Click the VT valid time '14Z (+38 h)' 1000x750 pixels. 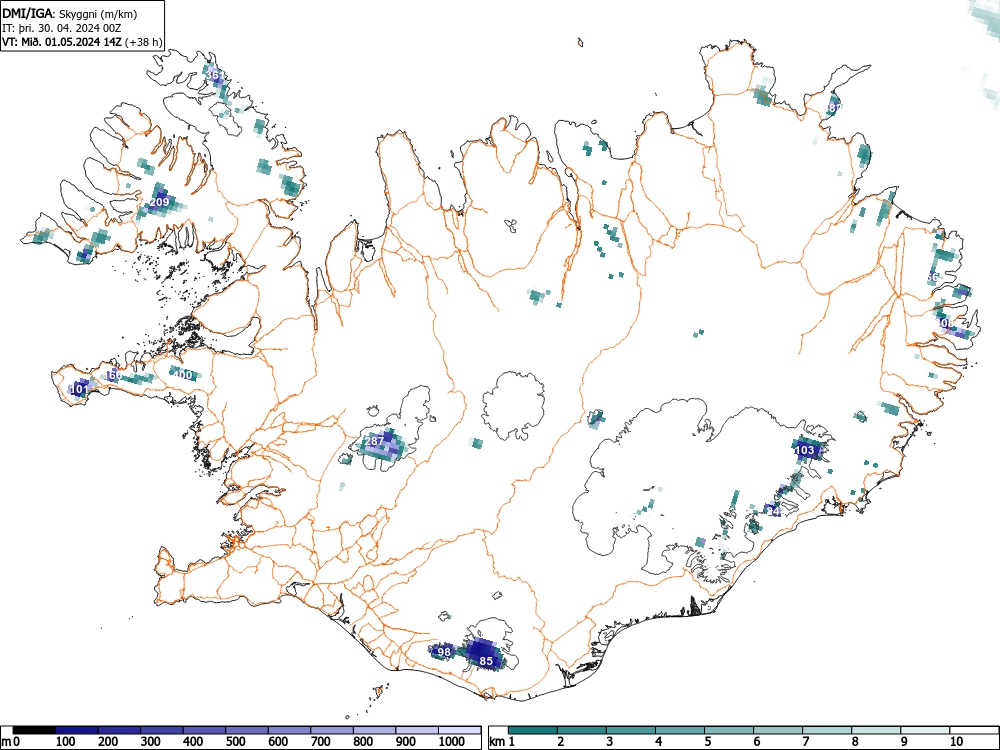click(x=132, y=43)
